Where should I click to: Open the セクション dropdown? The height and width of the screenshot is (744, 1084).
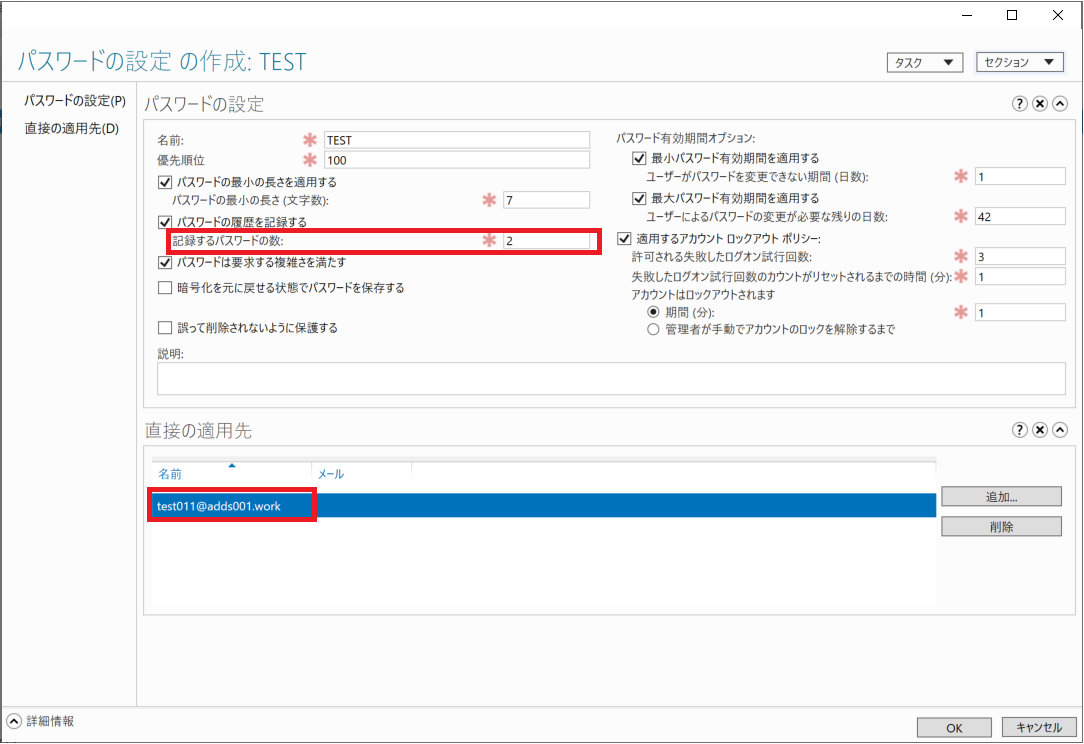click(1019, 62)
